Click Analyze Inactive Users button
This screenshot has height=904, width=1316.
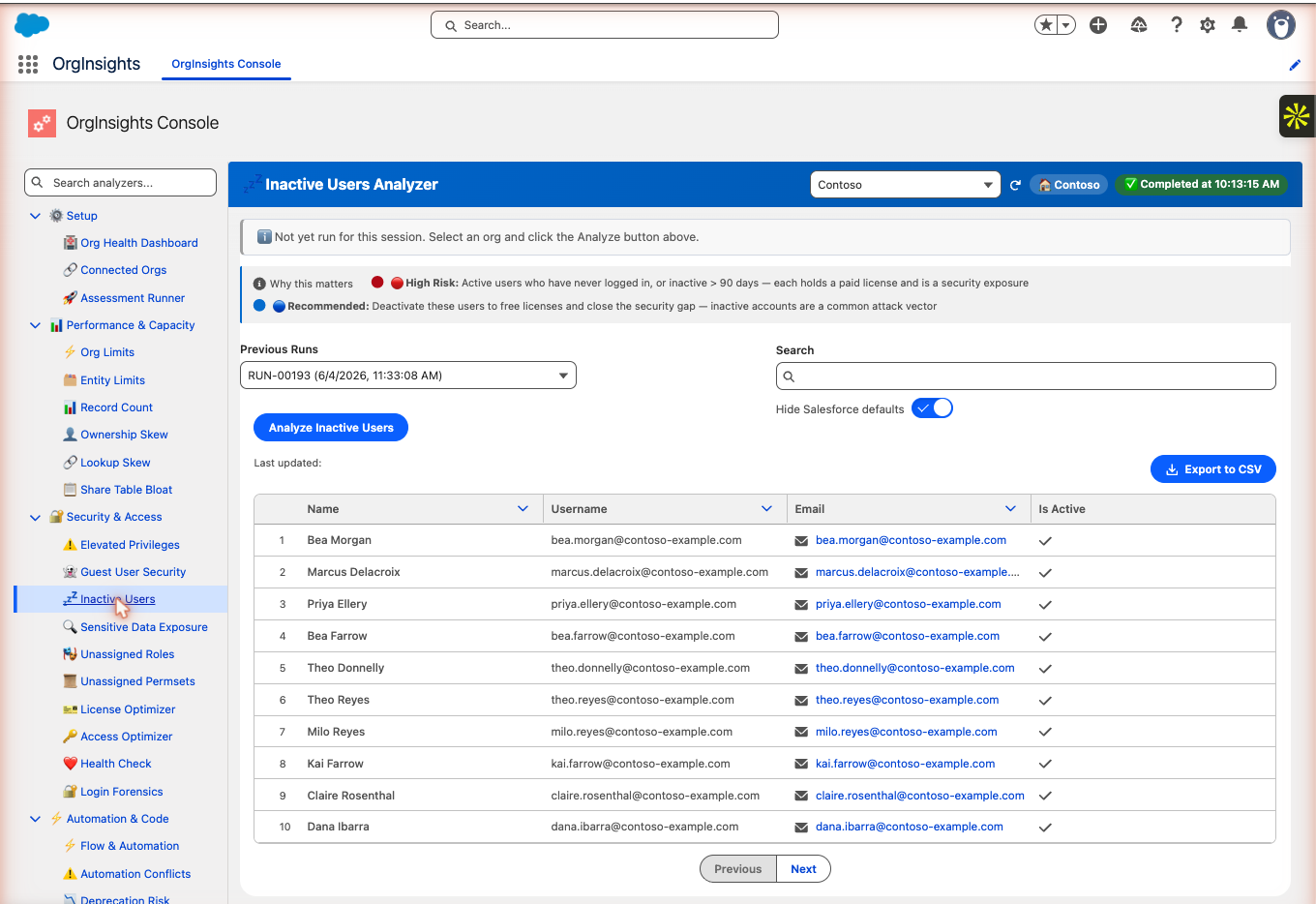(x=331, y=428)
